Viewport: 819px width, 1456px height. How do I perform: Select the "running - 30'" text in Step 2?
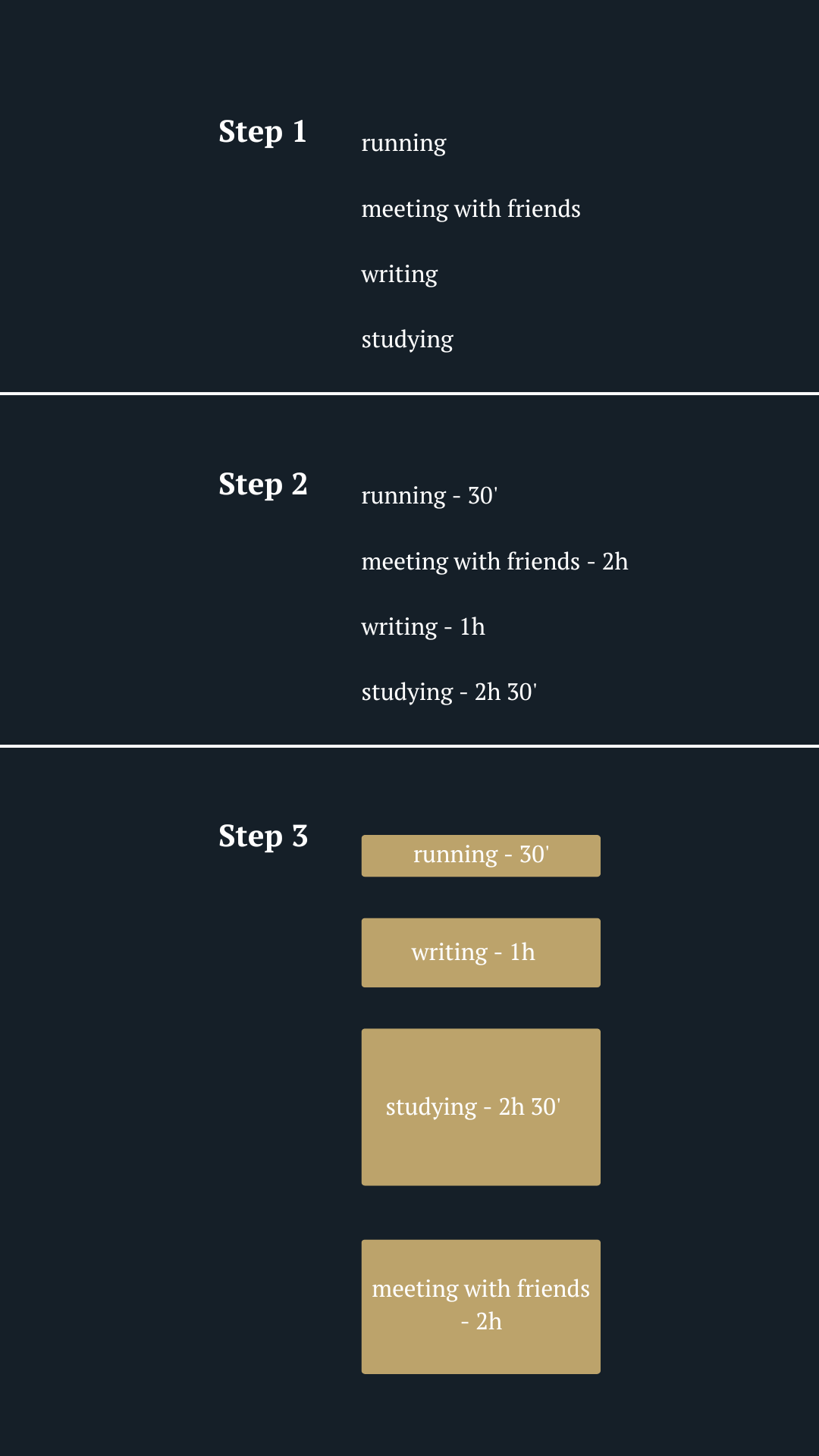click(x=428, y=496)
